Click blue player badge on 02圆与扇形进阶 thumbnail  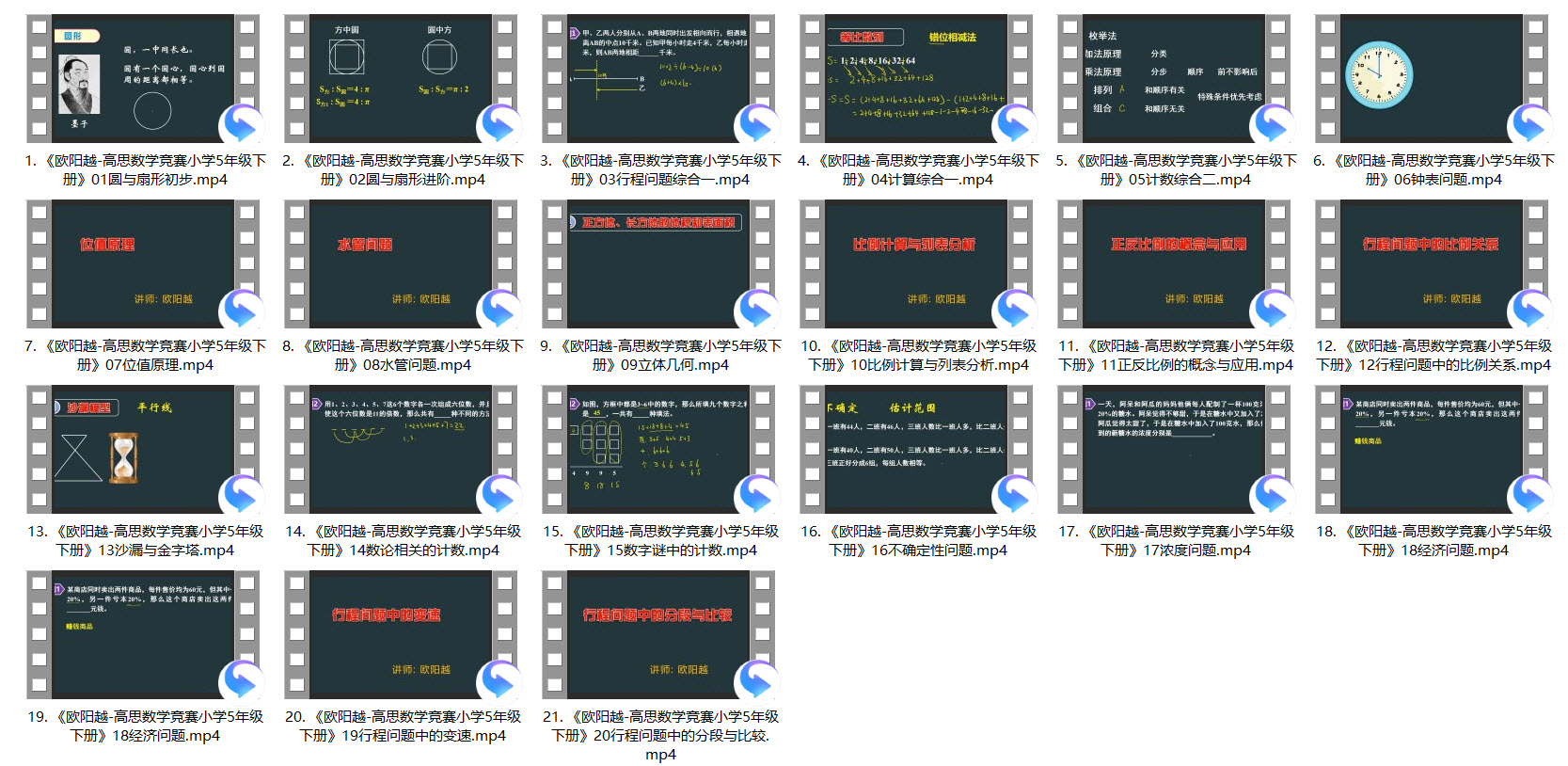click(x=500, y=124)
